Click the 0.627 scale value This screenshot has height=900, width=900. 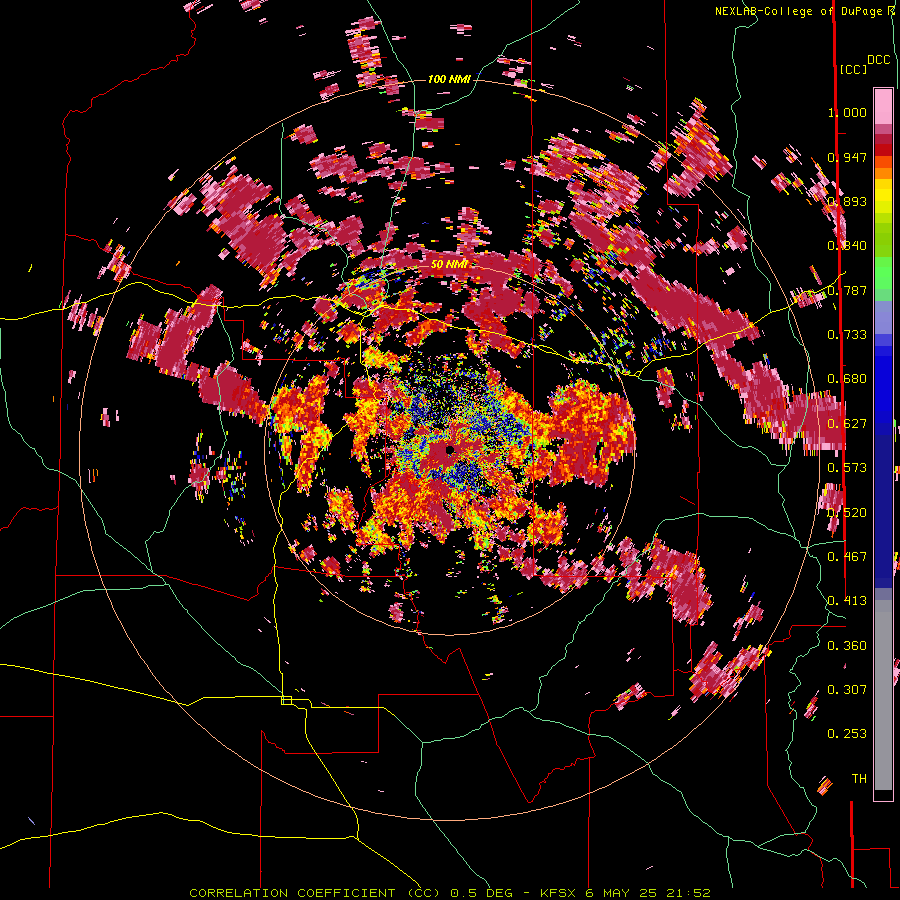(x=847, y=424)
